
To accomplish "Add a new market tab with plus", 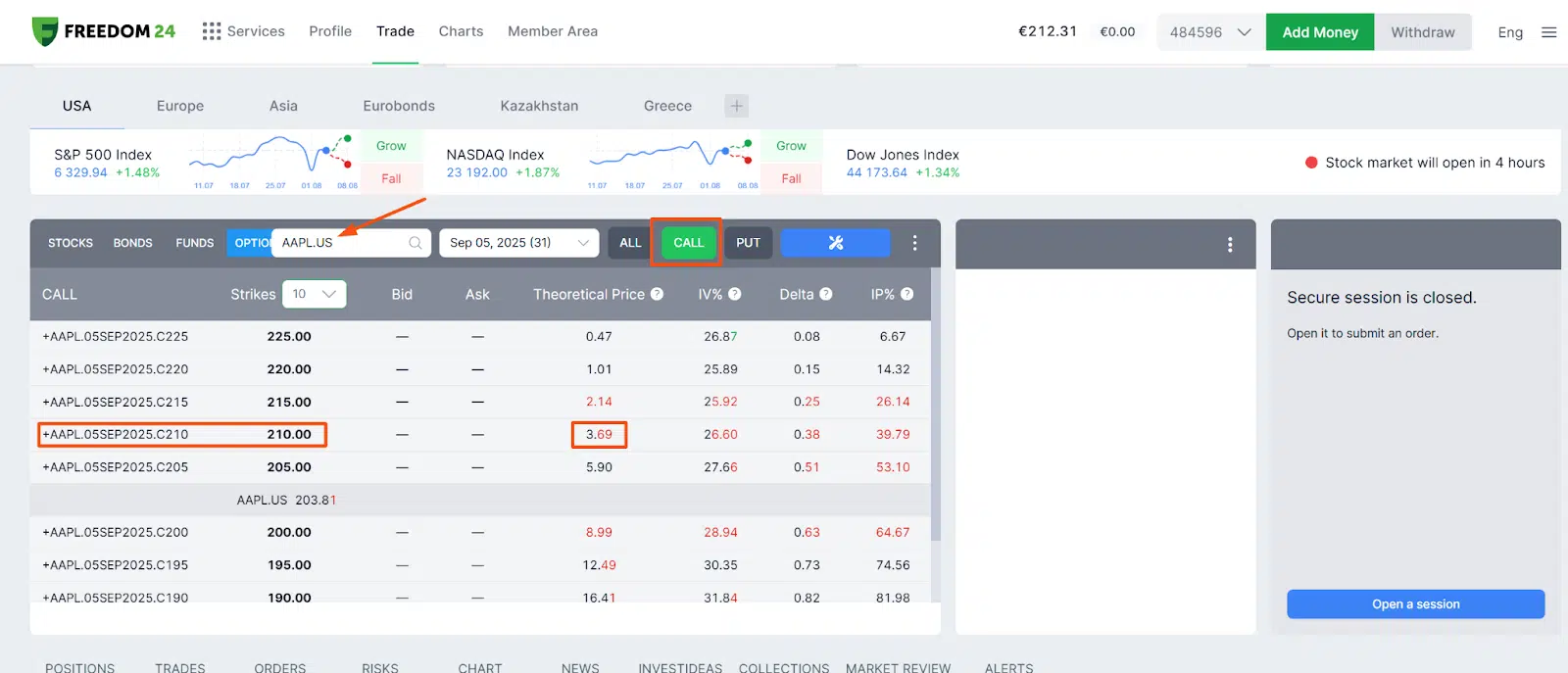I will click(737, 106).
